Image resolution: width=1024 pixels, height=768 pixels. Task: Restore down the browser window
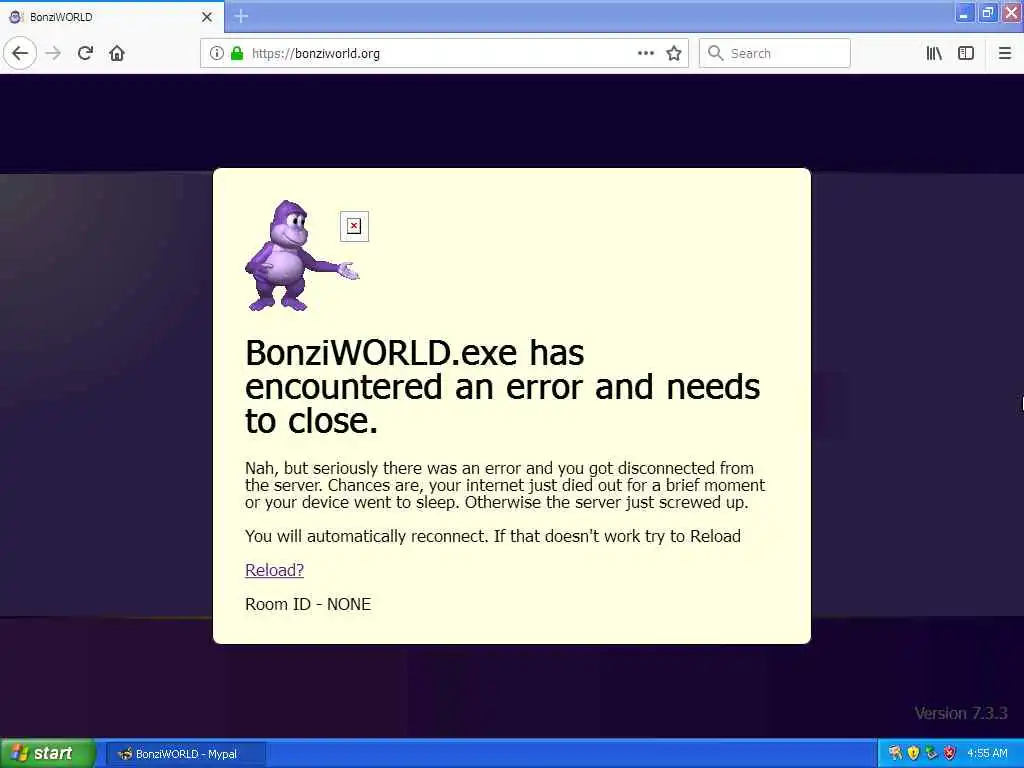click(988, 13)
